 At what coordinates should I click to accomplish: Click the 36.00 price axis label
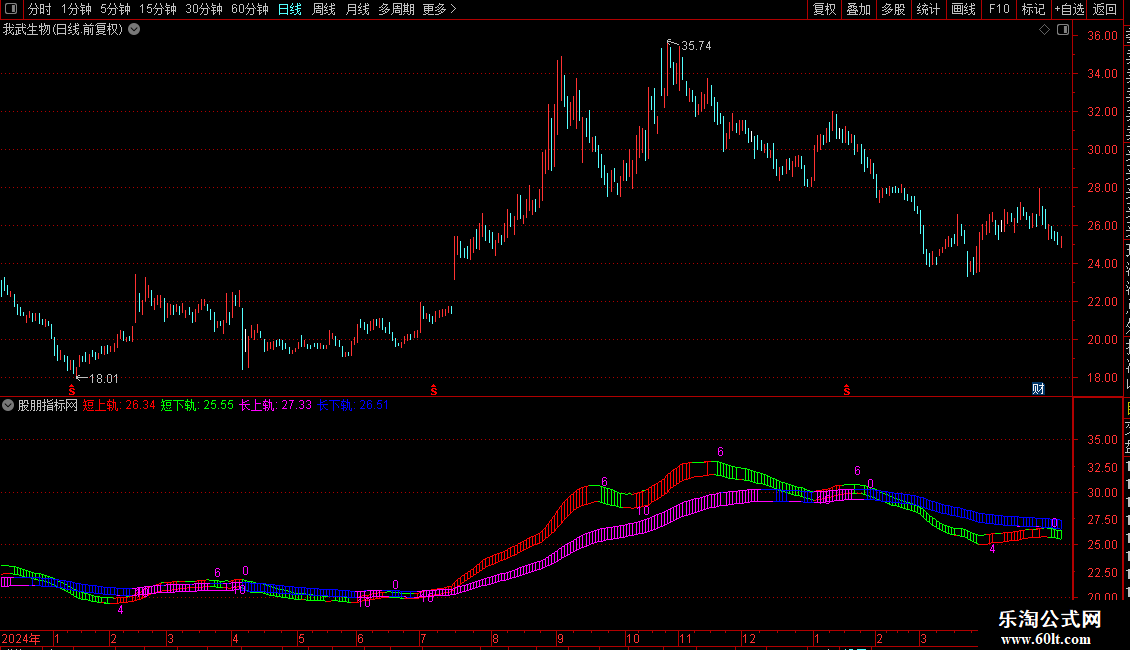tap(1103, 35)
